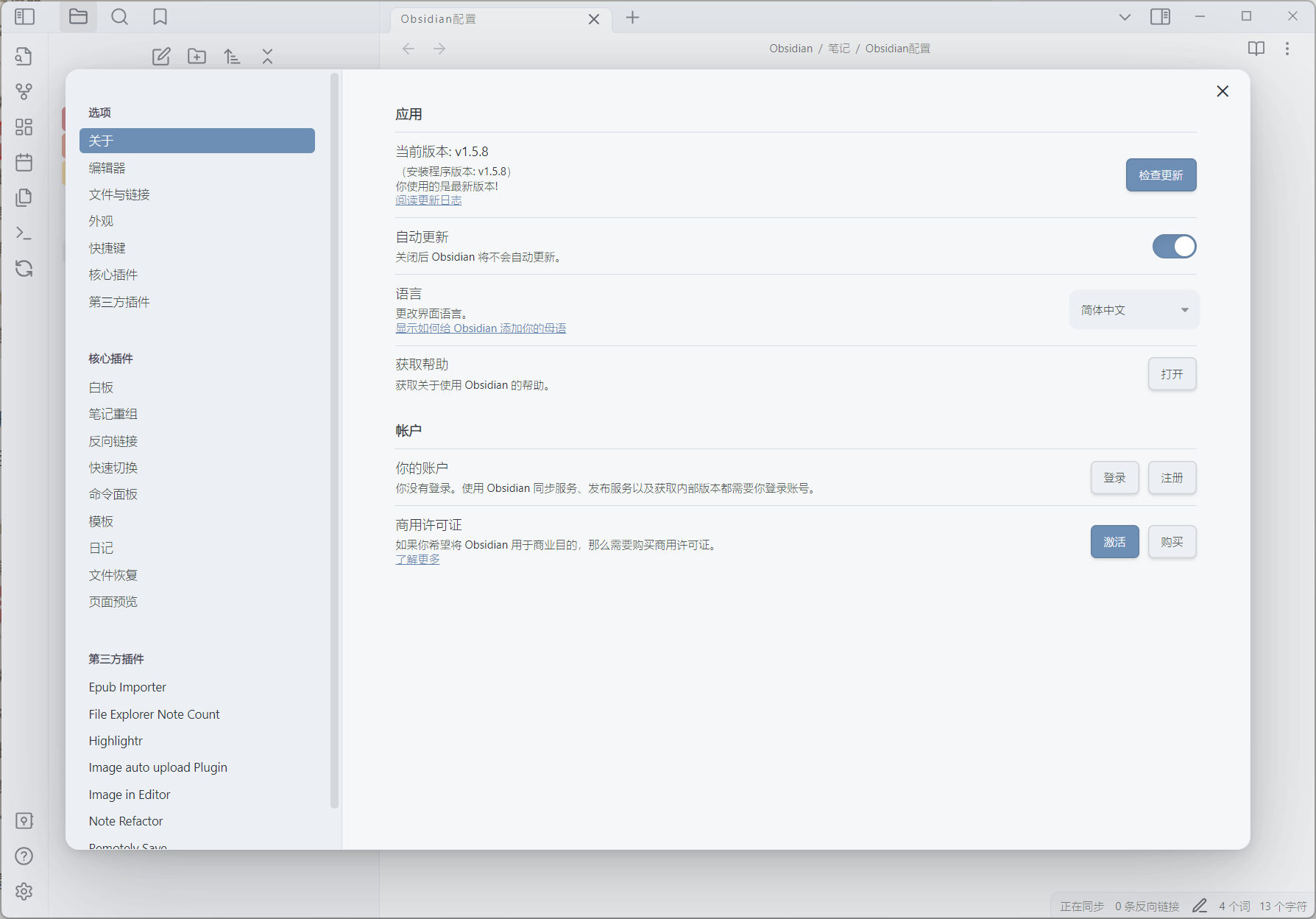Open the 页面预览 plugin settings
Image resolution: width=1316 pixels, height=919 pixels.
[x=197, y=602]
